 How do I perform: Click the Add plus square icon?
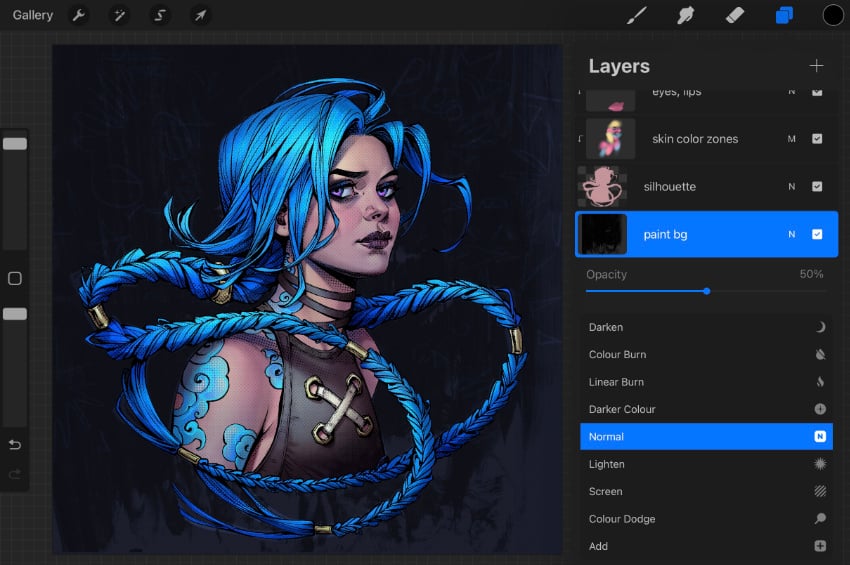coord(820,546)
